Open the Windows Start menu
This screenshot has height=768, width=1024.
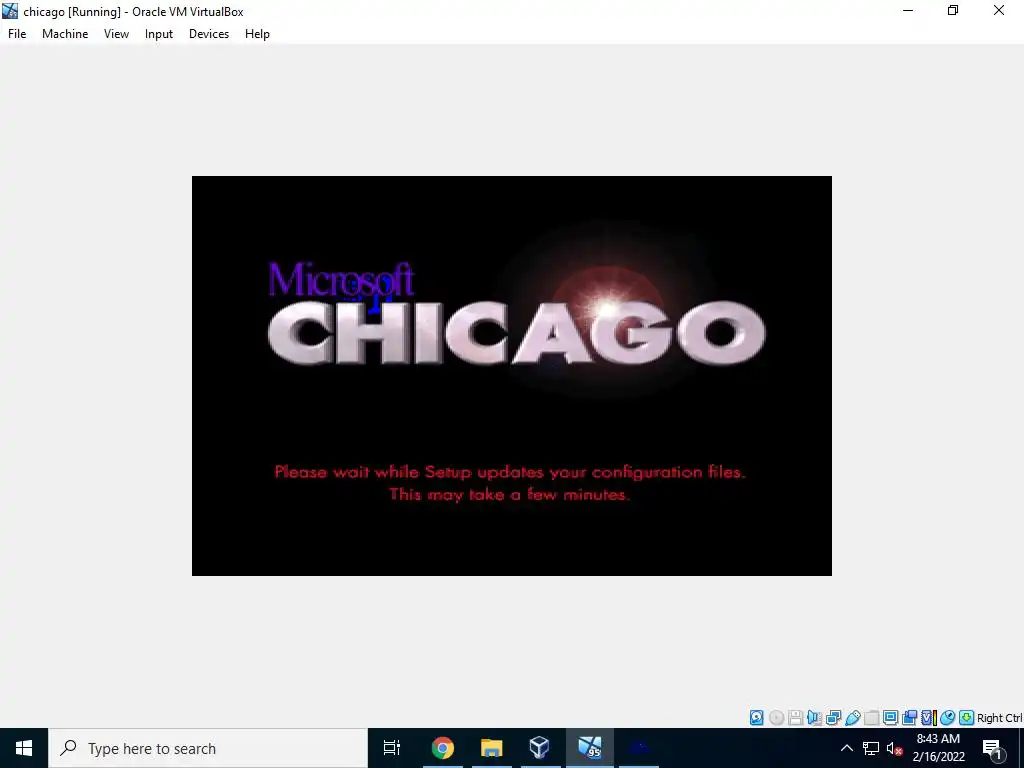tap(24, 748)
